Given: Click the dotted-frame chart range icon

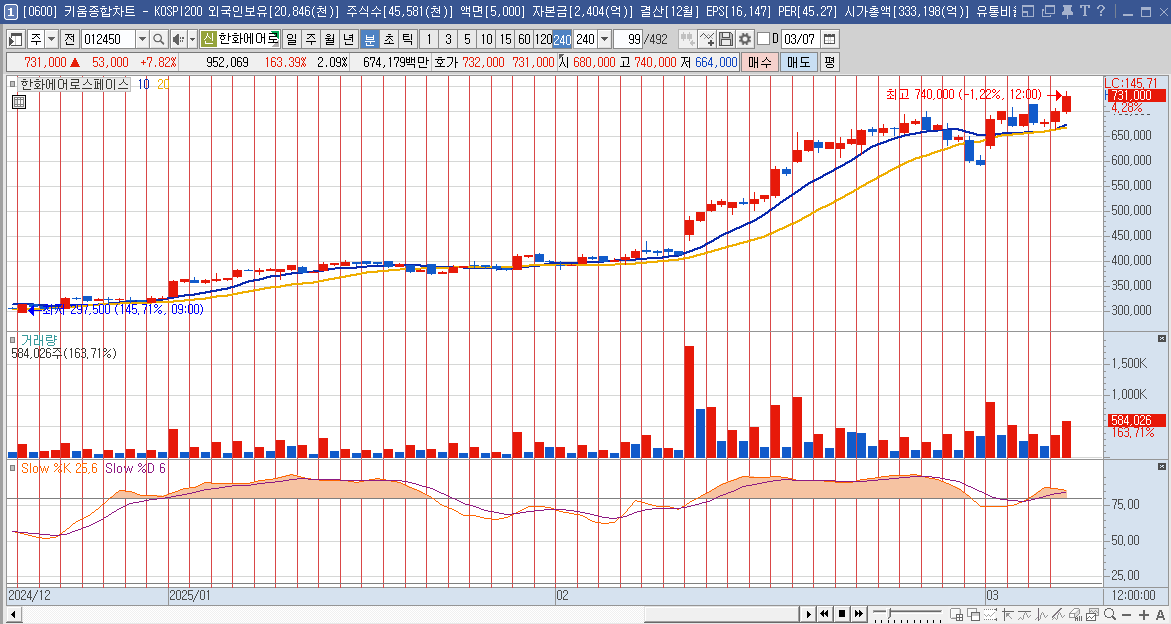Looking at the screenshot, I should click(x=990, y=614).
